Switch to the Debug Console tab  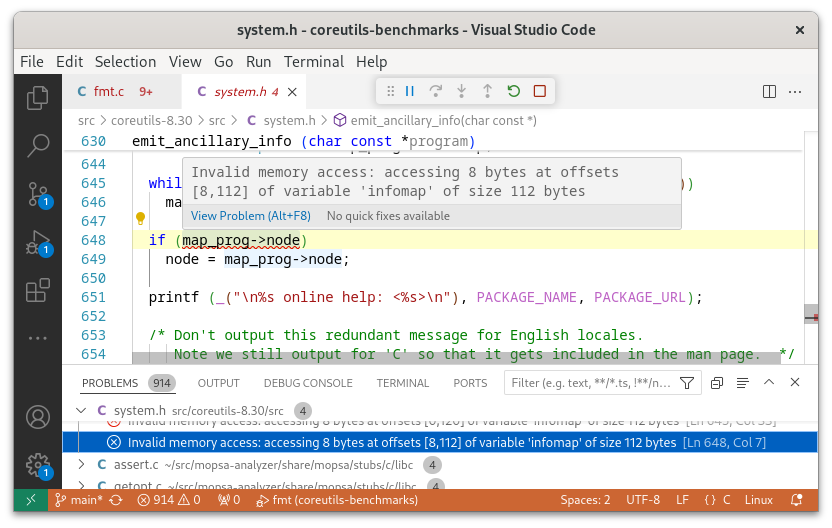tap(307, 383)
